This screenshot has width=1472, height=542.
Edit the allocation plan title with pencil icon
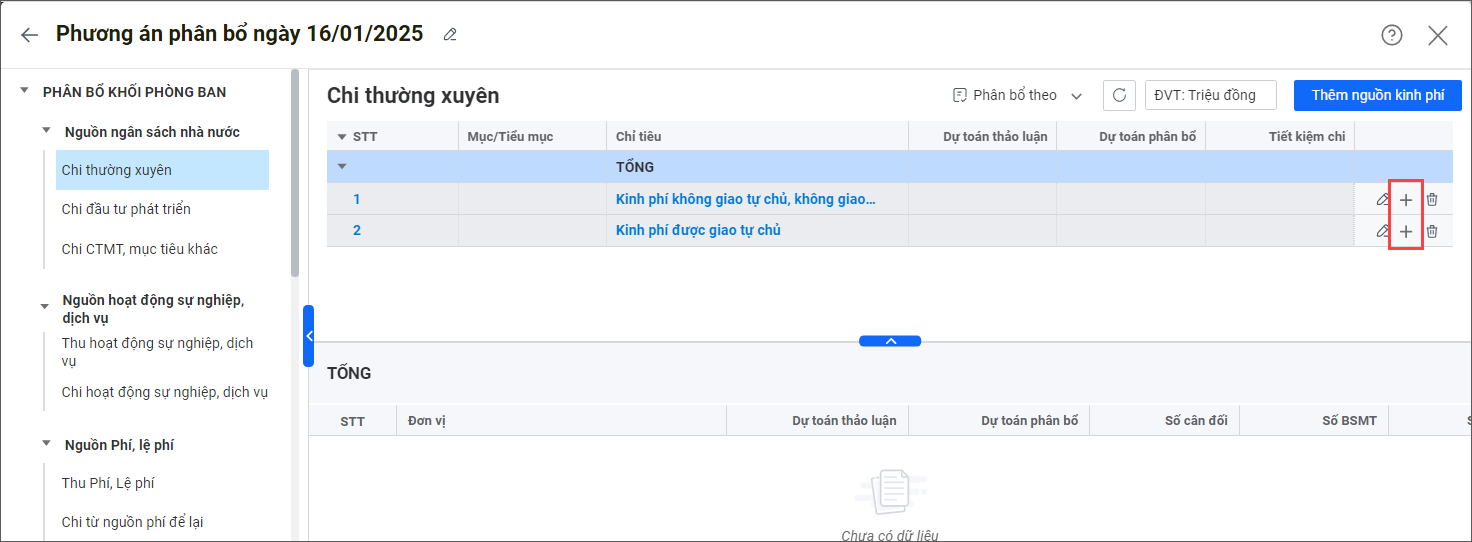[x=450, y=35]
